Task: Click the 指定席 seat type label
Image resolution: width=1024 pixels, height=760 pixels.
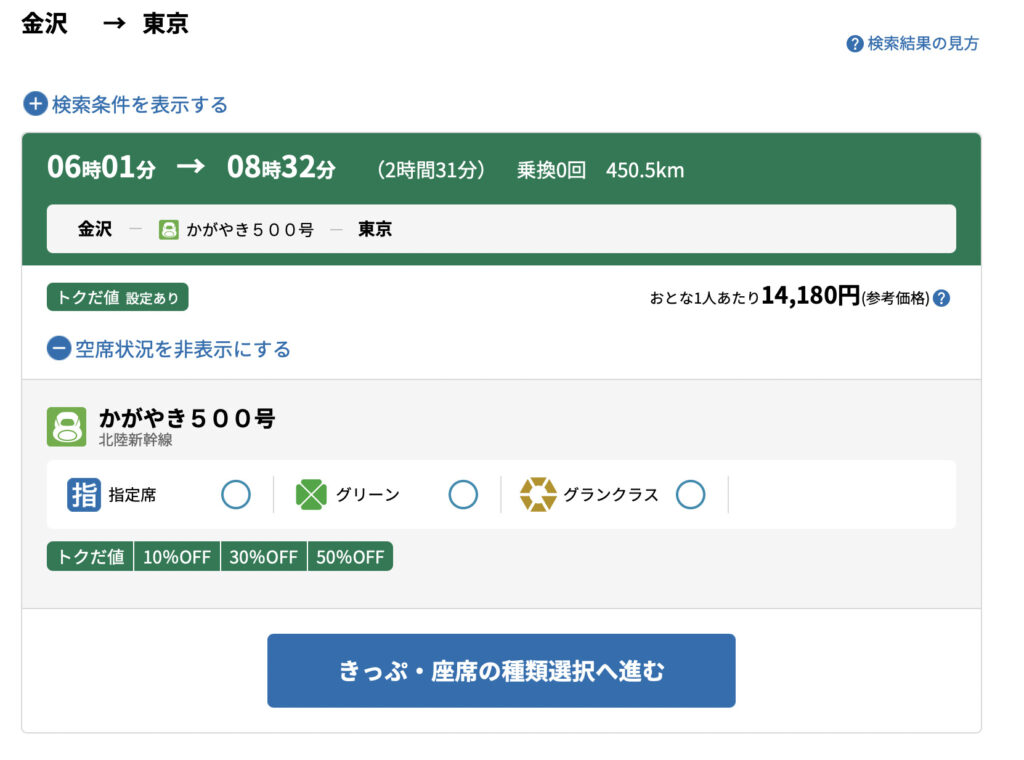Action: click(x=133, y=495)
